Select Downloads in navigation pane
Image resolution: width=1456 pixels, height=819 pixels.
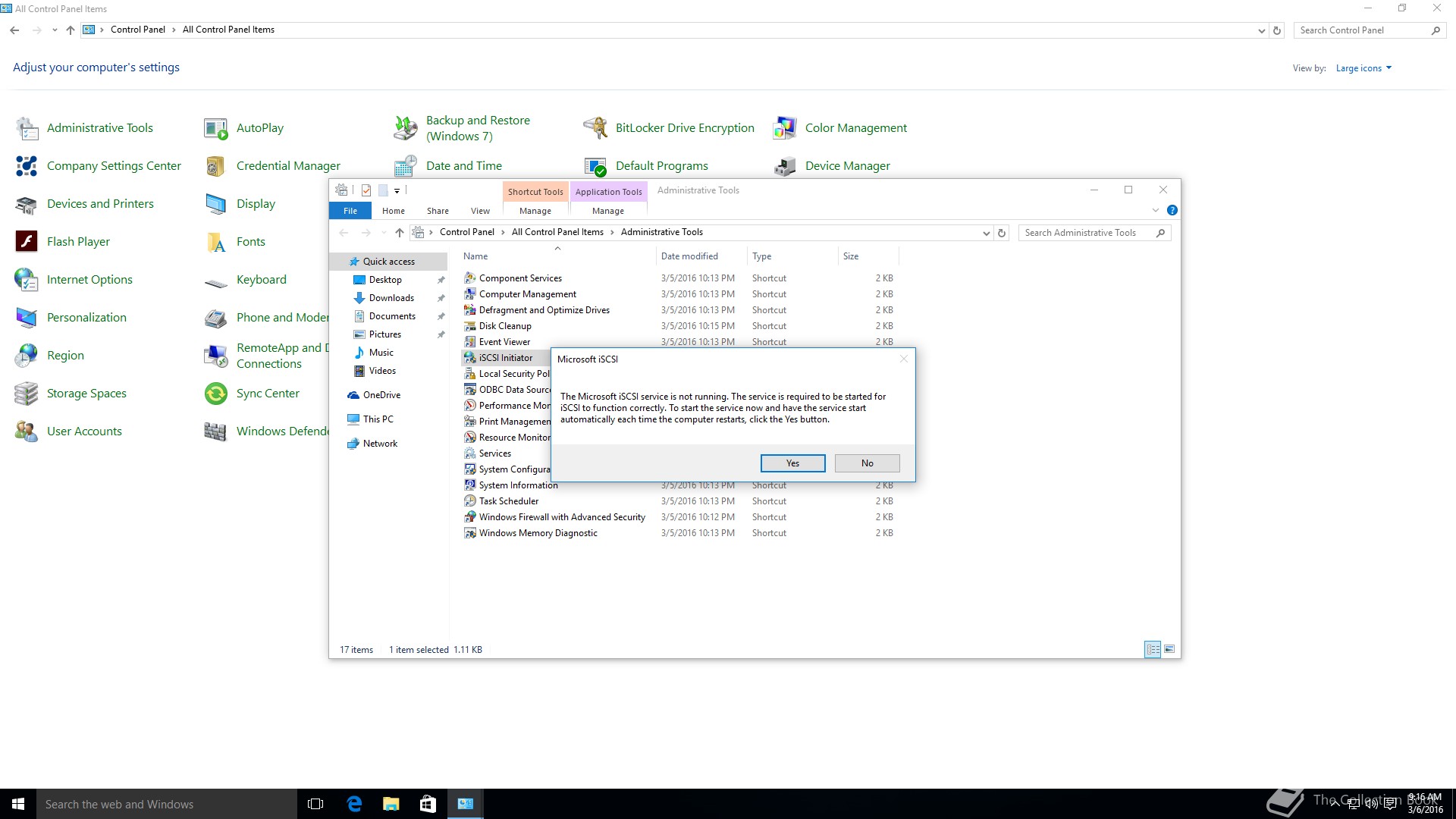point(391,298)
